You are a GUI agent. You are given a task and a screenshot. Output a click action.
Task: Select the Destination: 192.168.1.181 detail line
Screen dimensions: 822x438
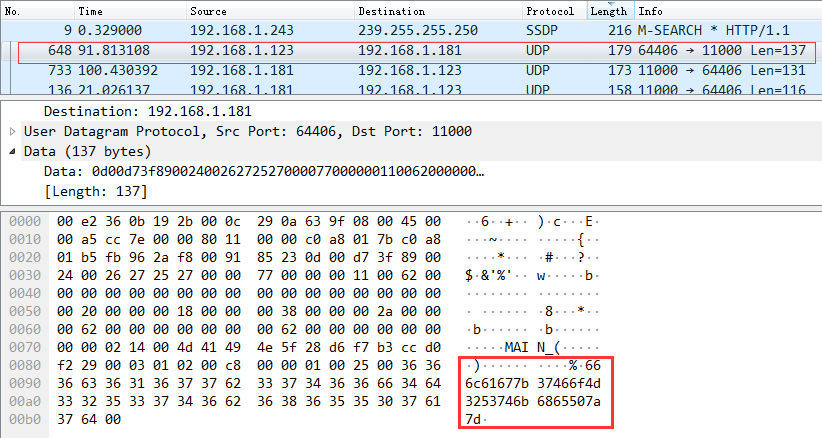(x=148, y=111)
